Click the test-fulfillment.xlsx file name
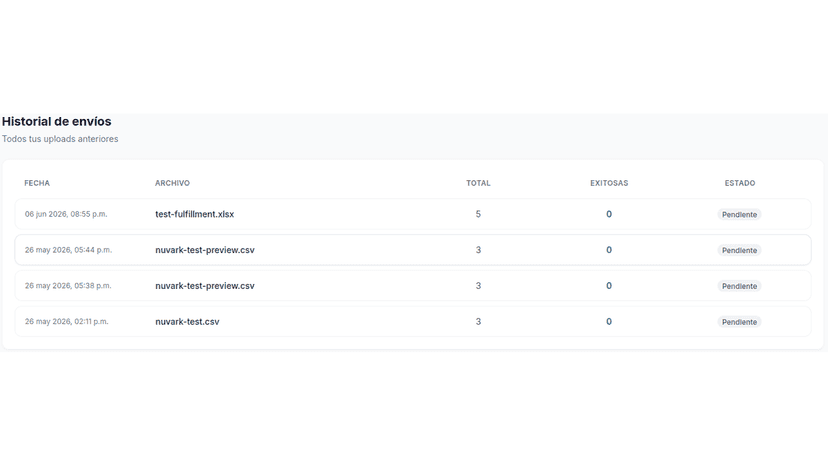 (x=194, y=214)
